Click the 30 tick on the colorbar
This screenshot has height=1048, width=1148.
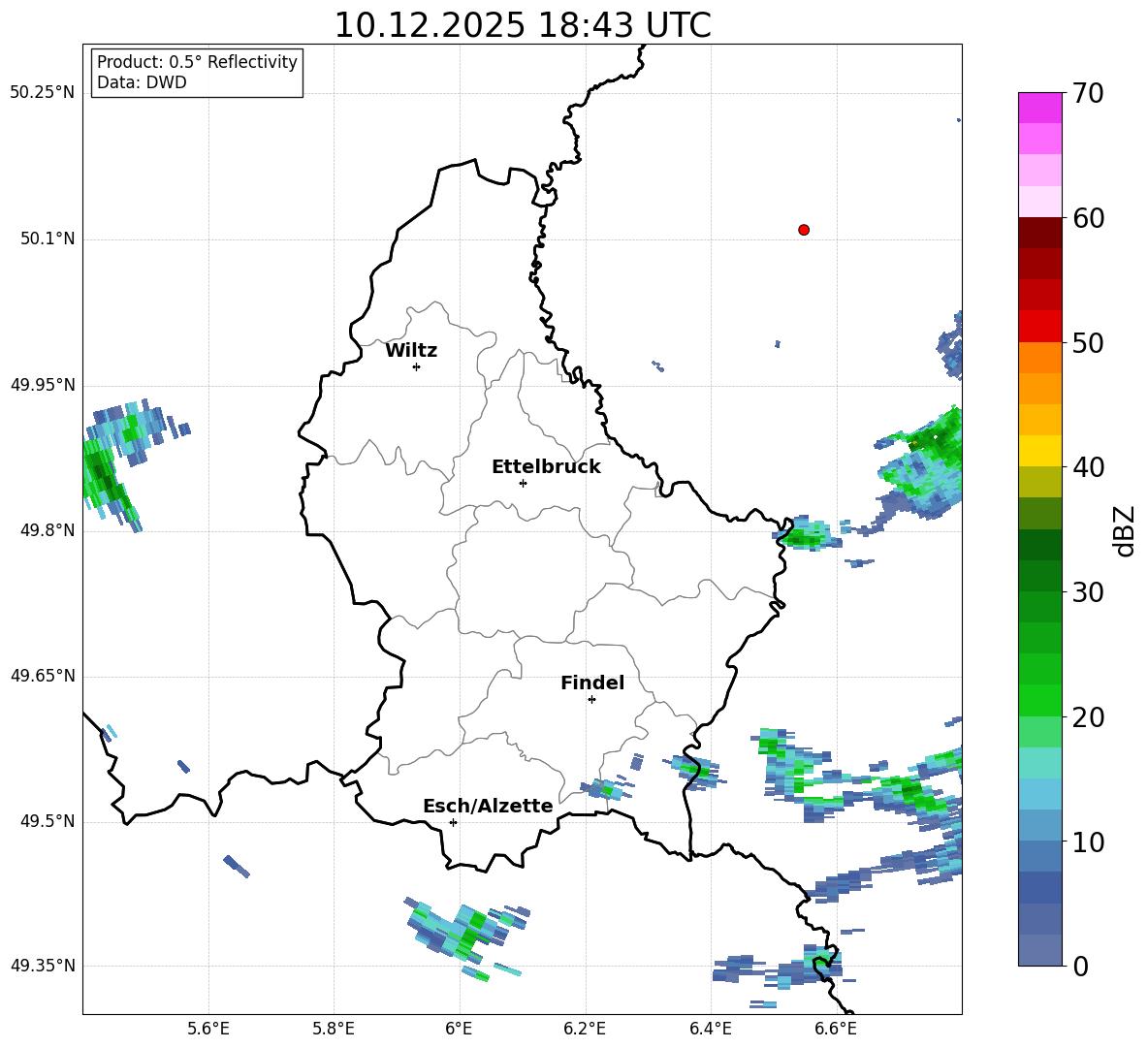1088,592
